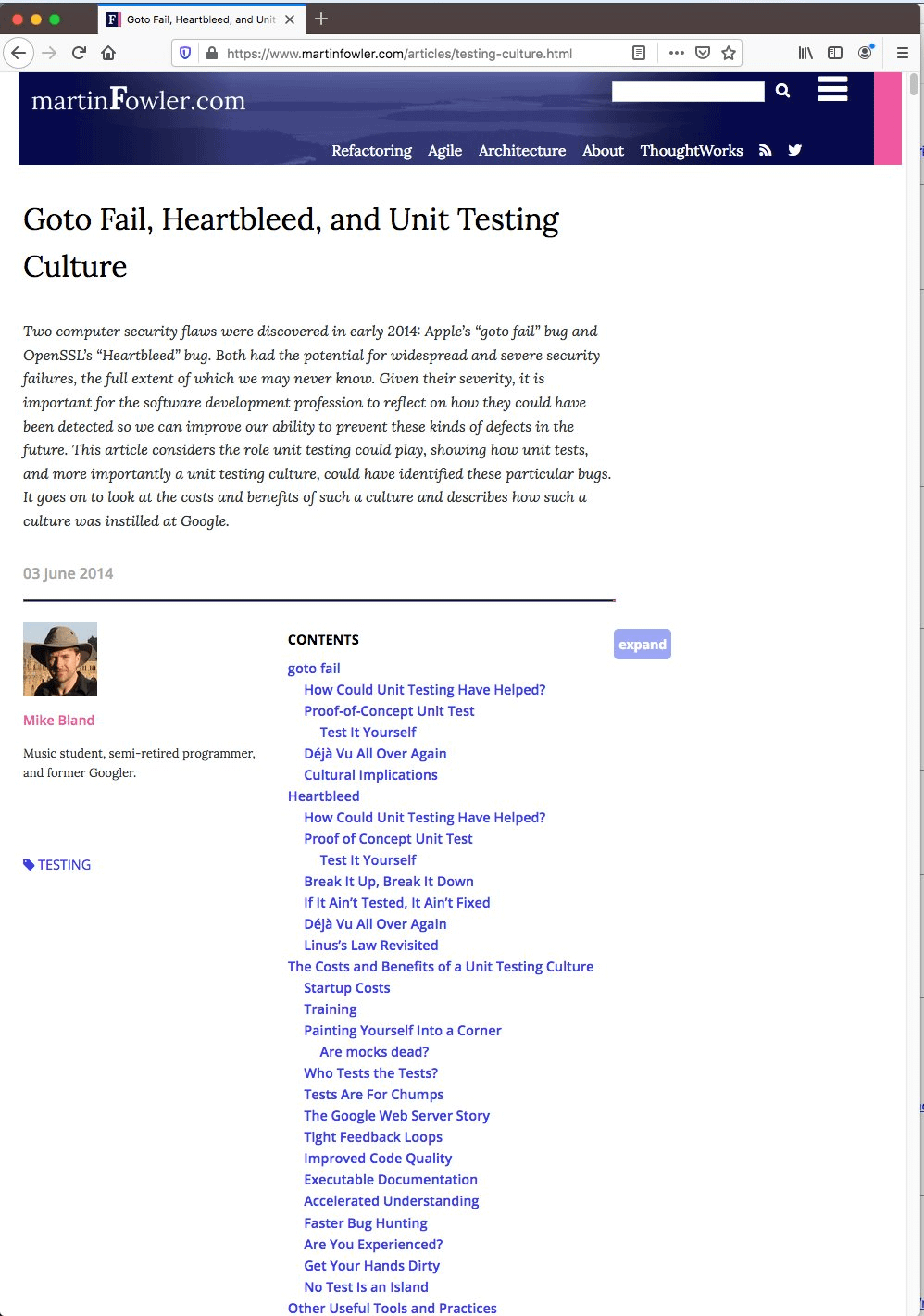Open Martin Fowler's Twitter link icon

coord(794,150)
